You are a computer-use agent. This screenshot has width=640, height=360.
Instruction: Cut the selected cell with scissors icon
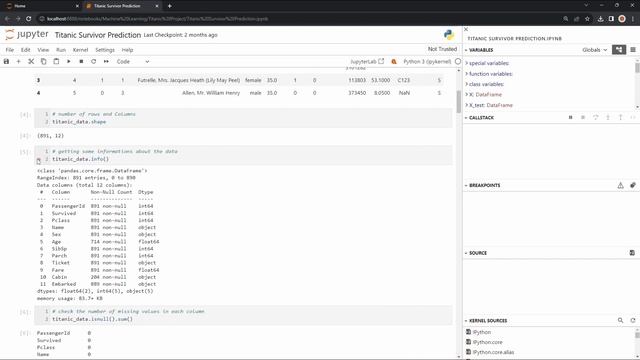point(31,62)
